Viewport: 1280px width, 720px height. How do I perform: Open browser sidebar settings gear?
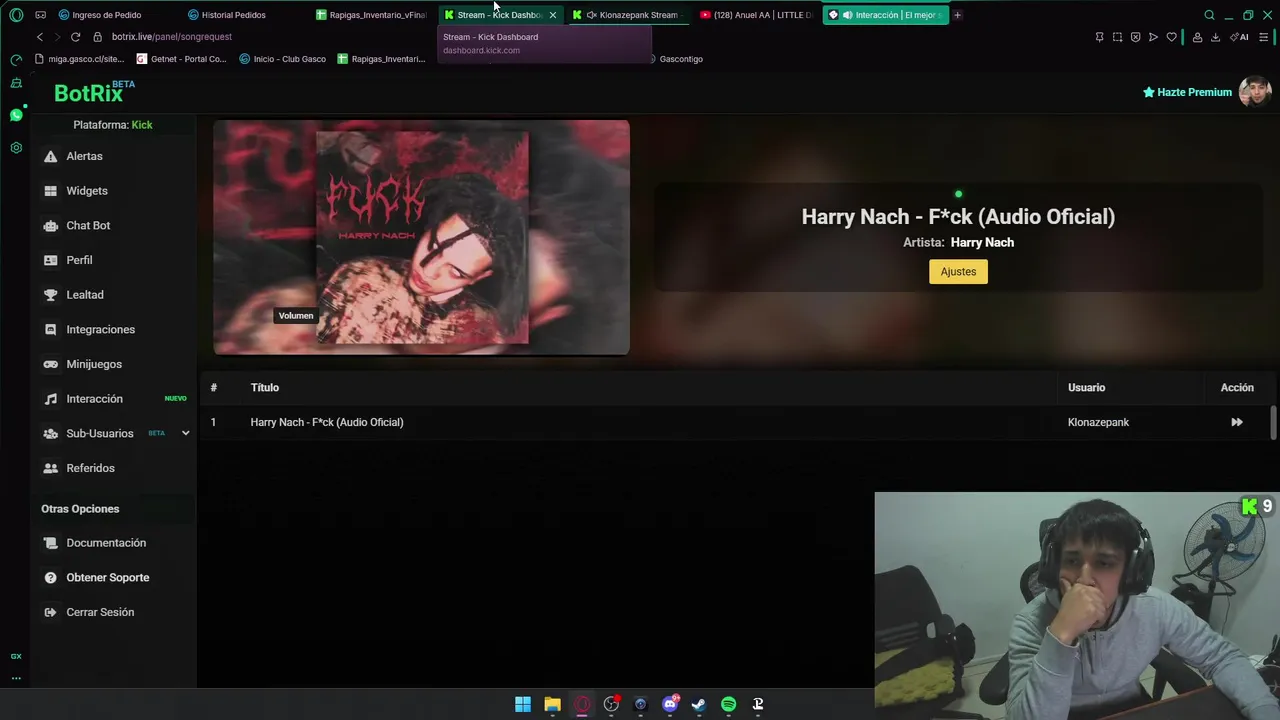pyautogui.click(x=16, y=148)
